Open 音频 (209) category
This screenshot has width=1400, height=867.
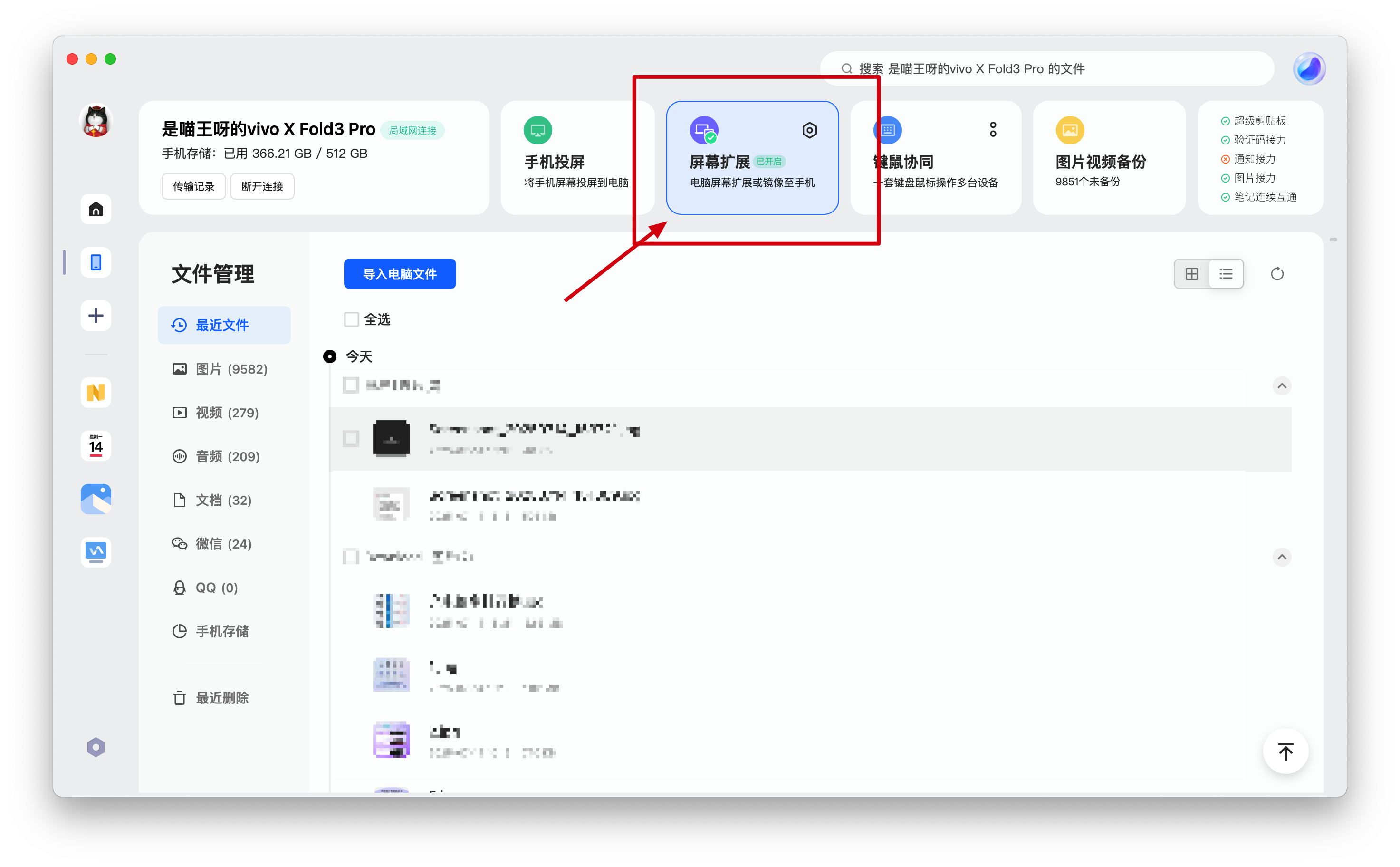224,456
